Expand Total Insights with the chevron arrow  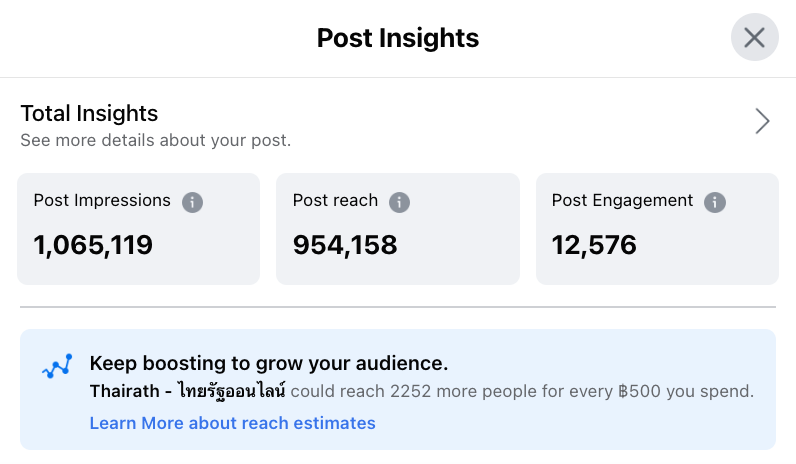point(762,121)
